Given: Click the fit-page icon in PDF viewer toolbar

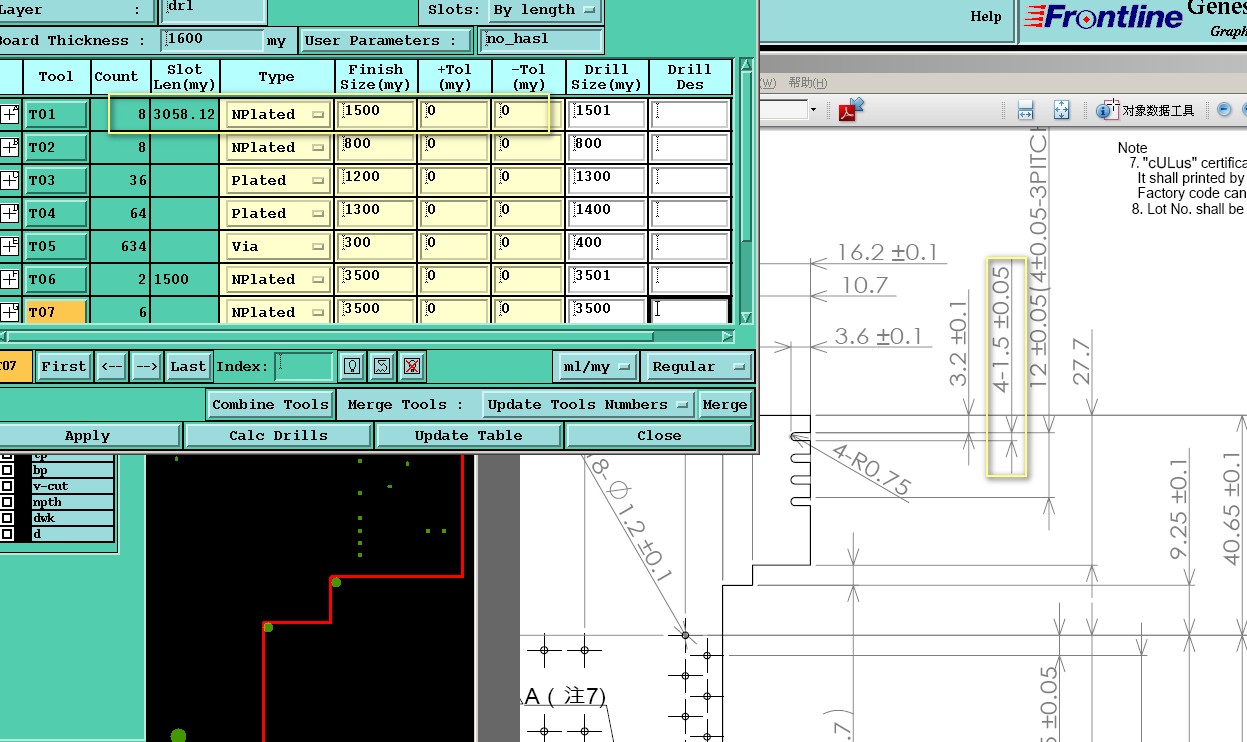Looking at the screenshot, I should coord(1062,110).
